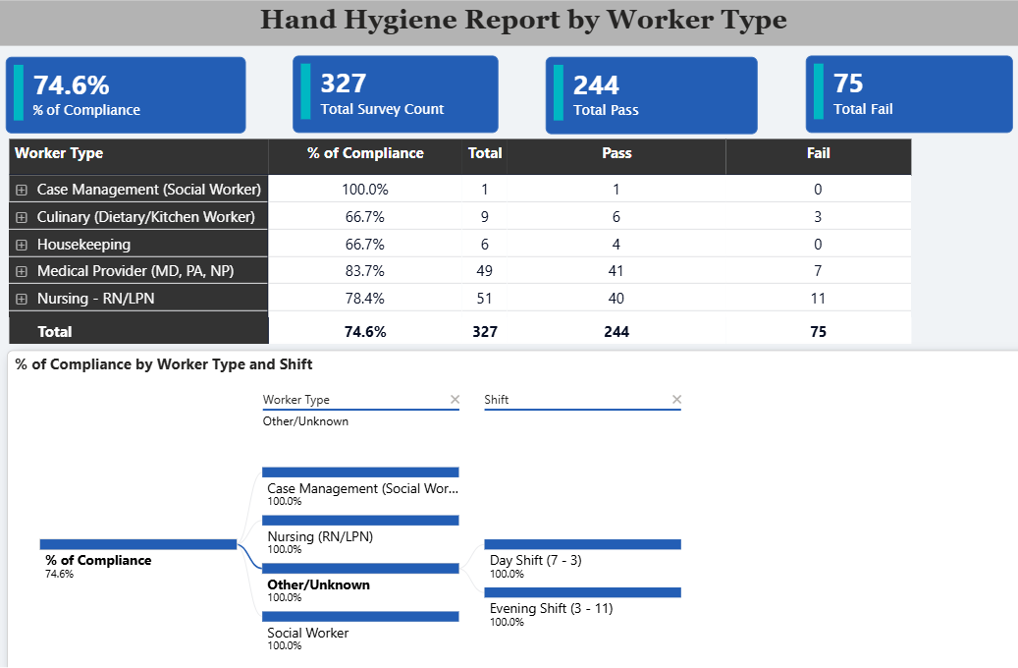Screen dimensions: 1018x668
Task: Sort the matrix by the Fail column header
Action: (x=818, y=154)
